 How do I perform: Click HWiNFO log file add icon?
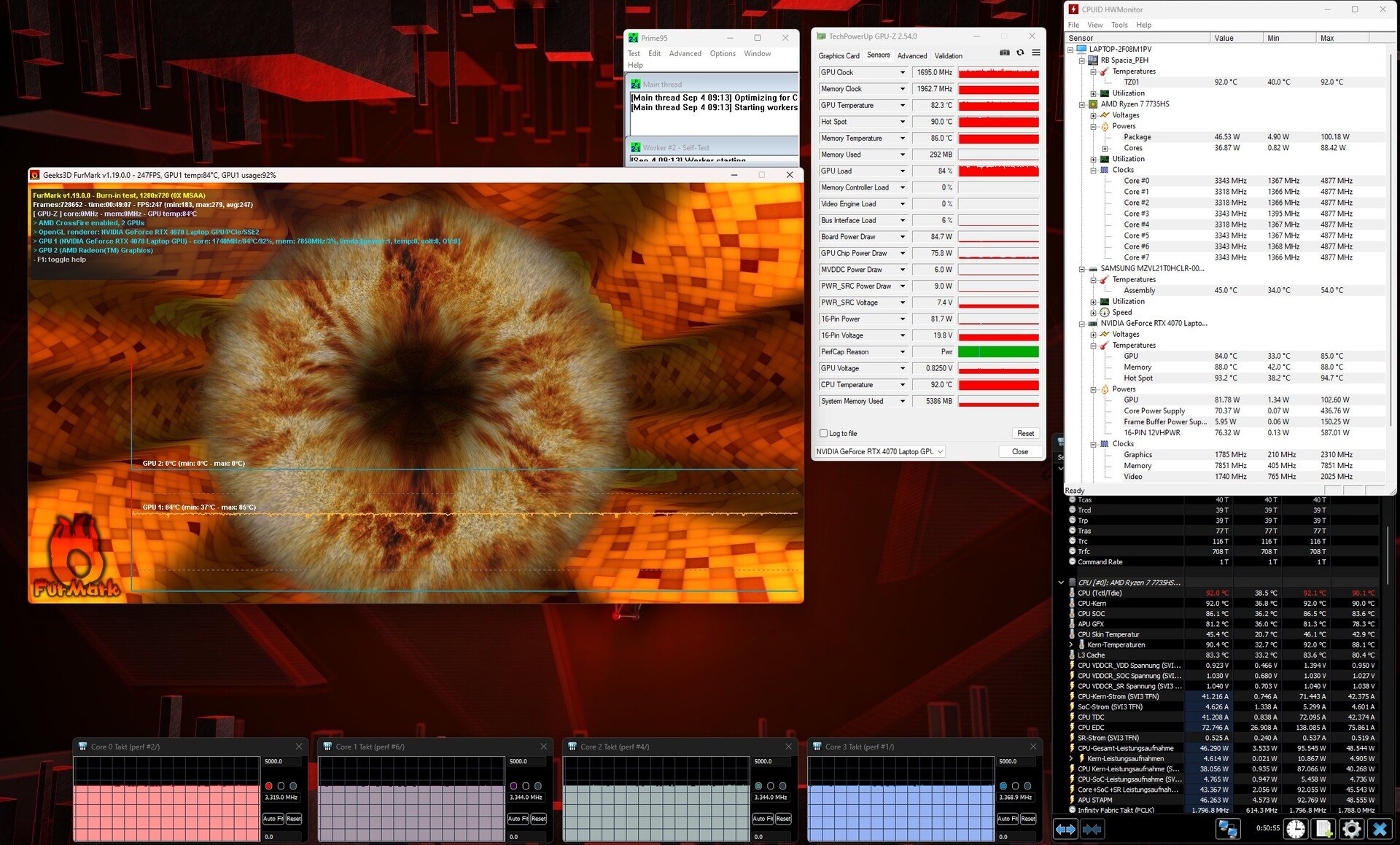pos(1324,829)
